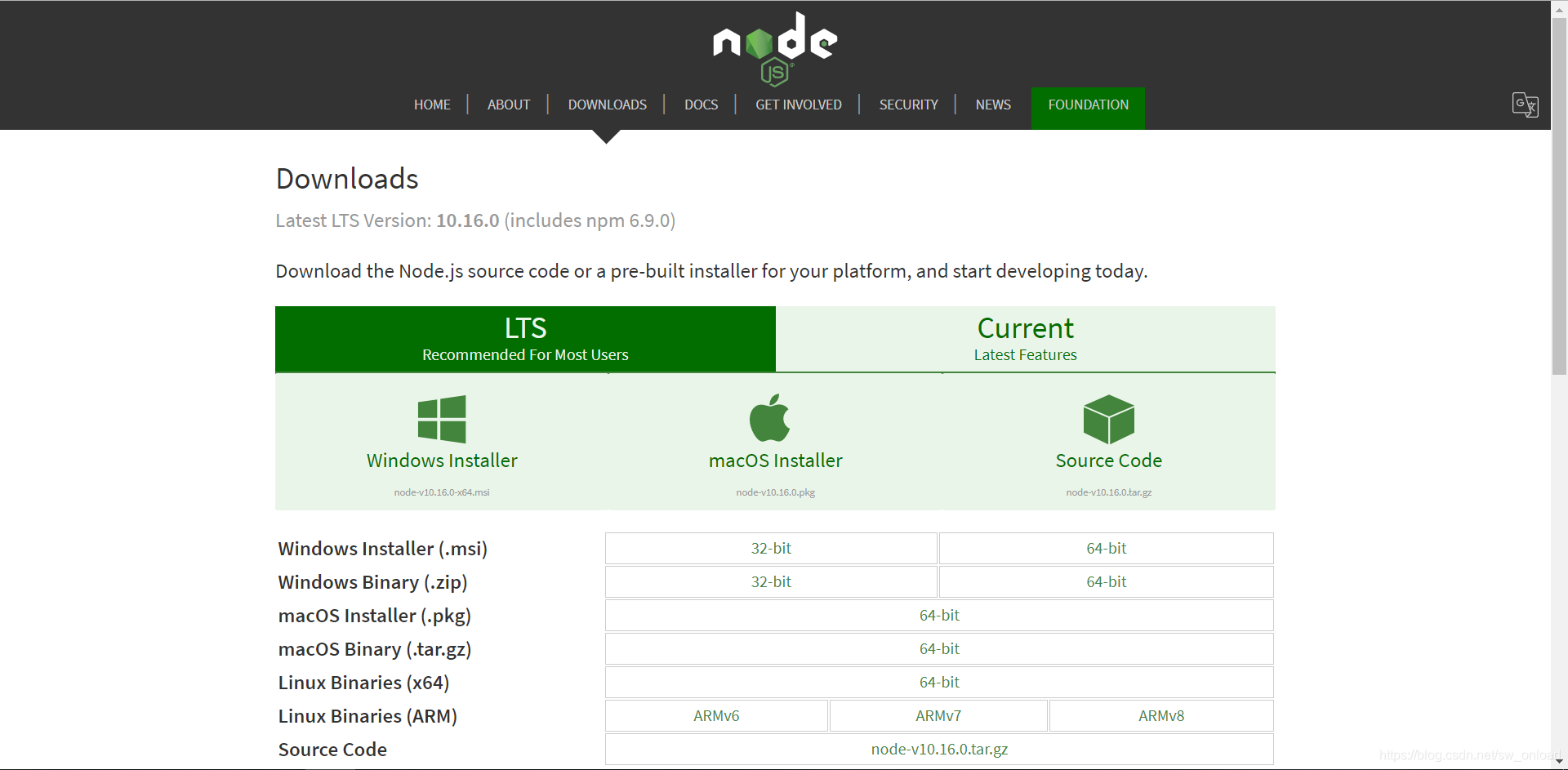Download Linux Binaries (x64) 64-bit

(939, 682)
